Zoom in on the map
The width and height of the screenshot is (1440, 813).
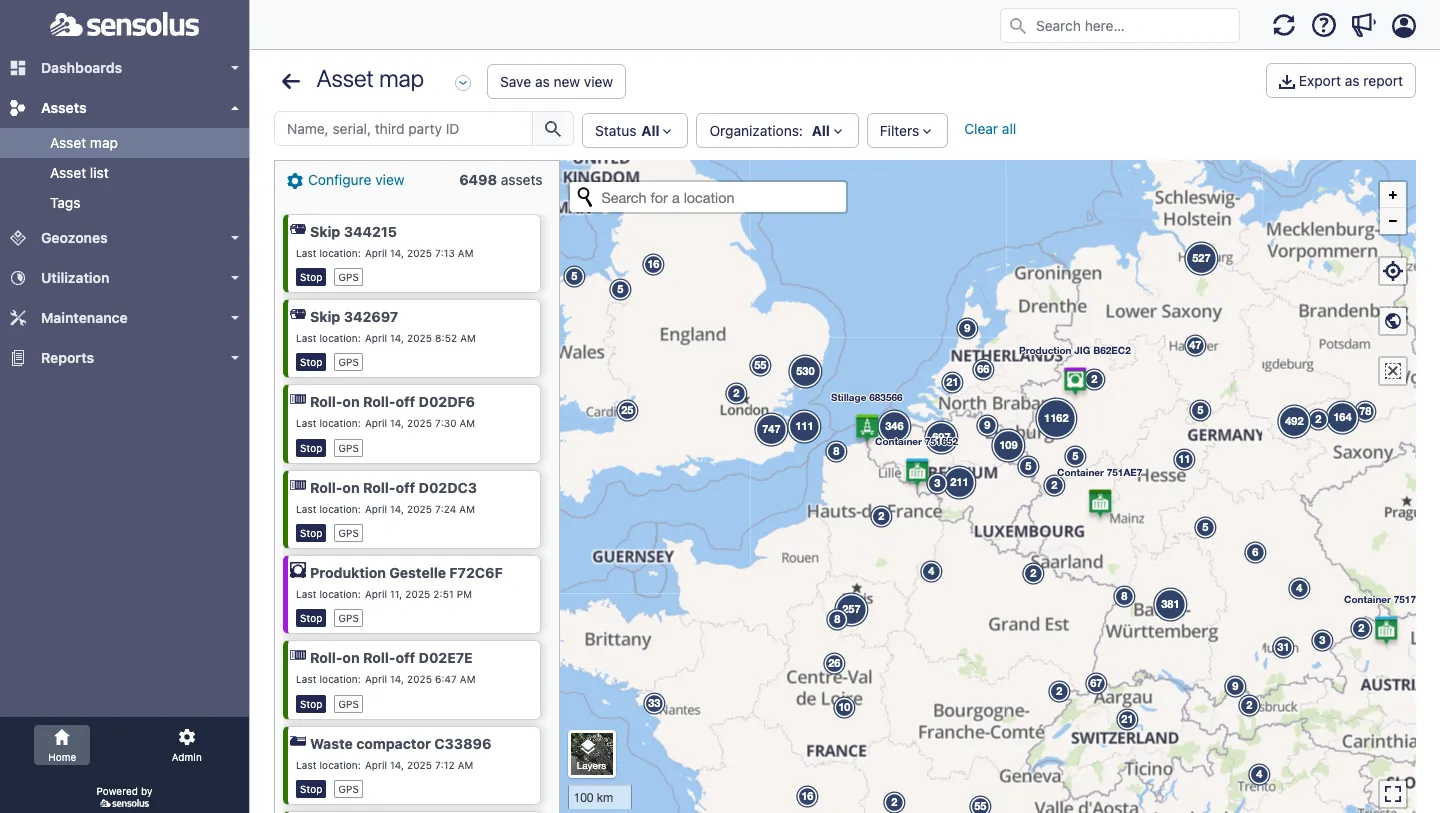click(x=1393, y=195)
